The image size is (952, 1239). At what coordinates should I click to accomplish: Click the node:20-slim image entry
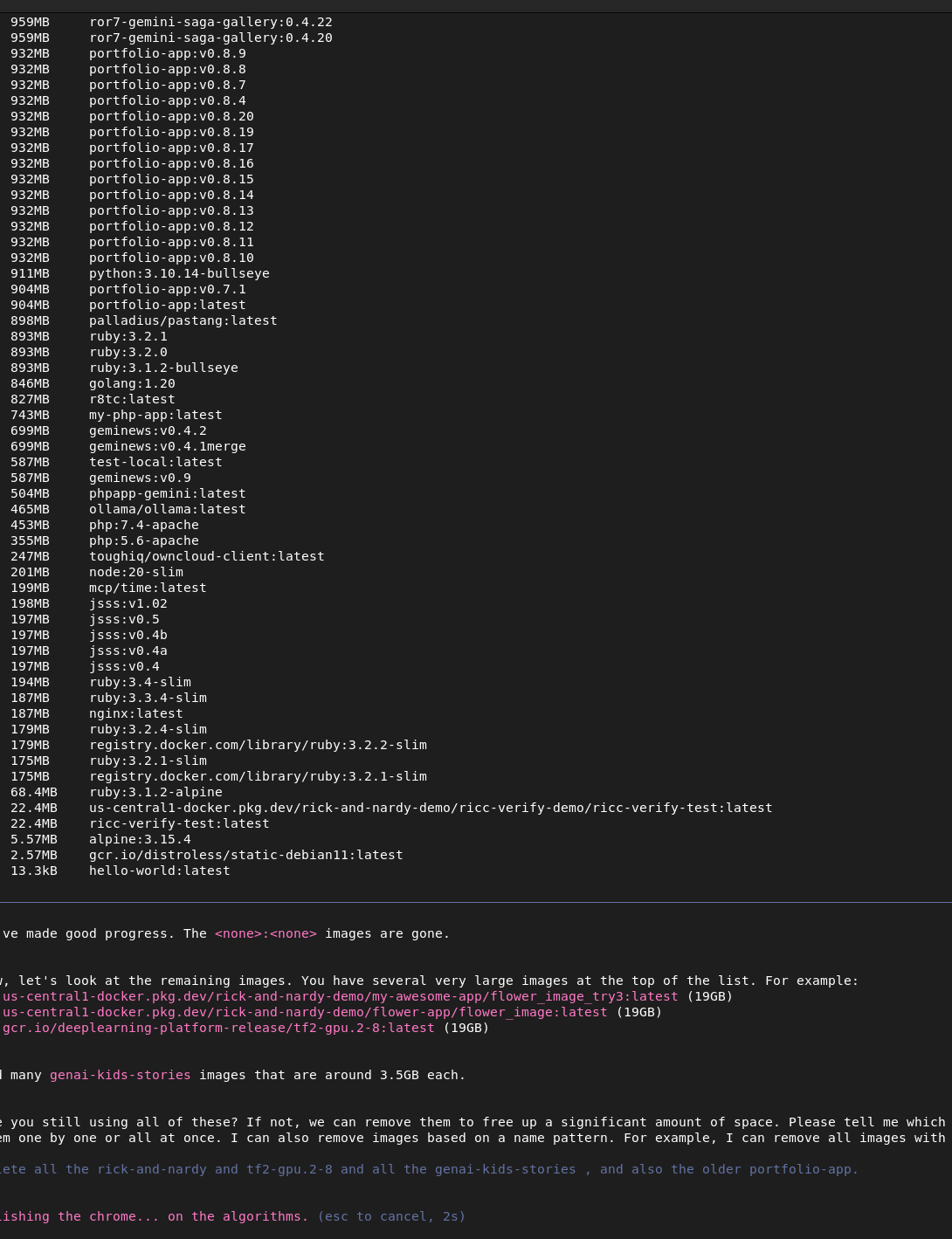tap(135, 572)
